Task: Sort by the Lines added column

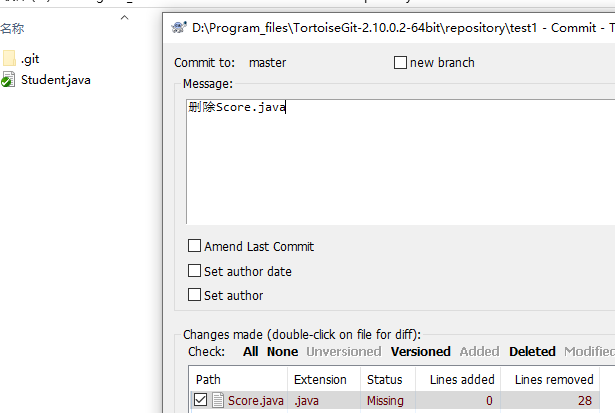Action: (458, 379)
